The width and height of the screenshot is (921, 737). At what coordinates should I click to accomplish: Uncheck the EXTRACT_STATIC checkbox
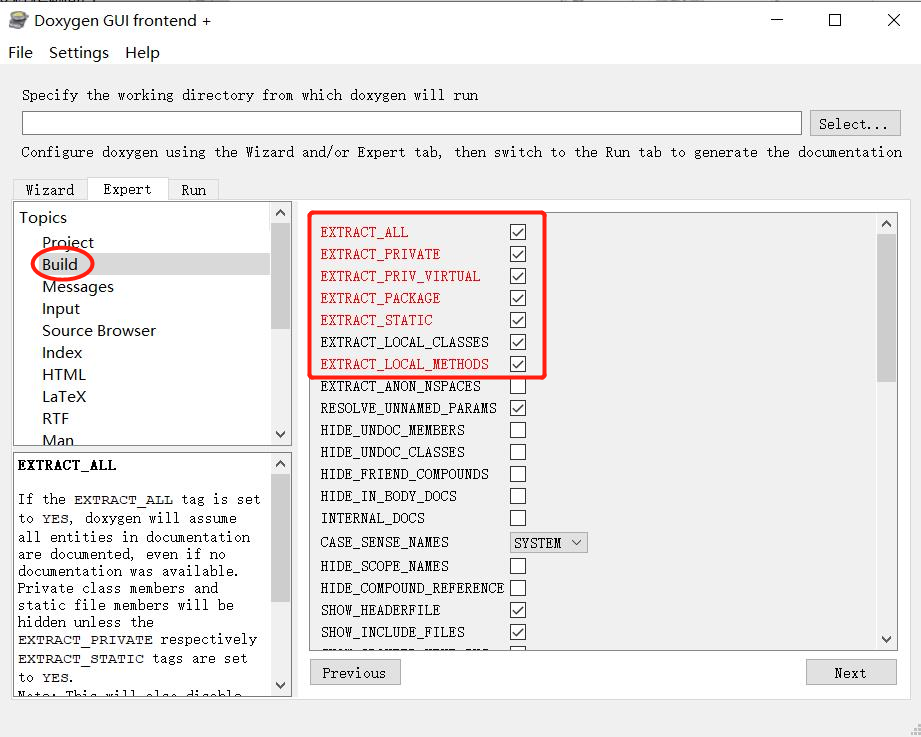coord(517,320)
